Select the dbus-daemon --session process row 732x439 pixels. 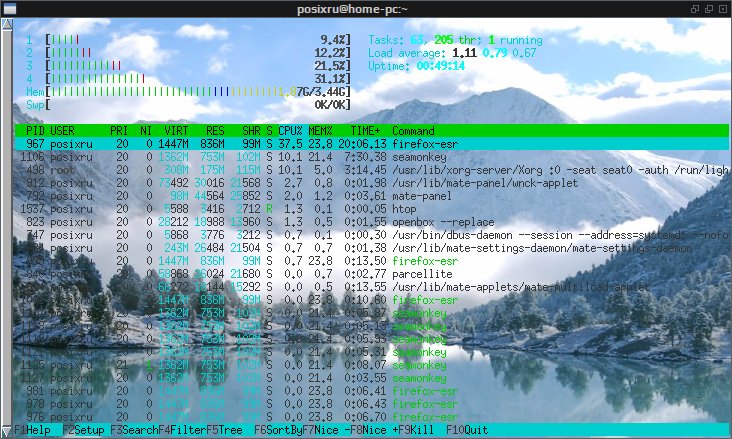point(372,235)
